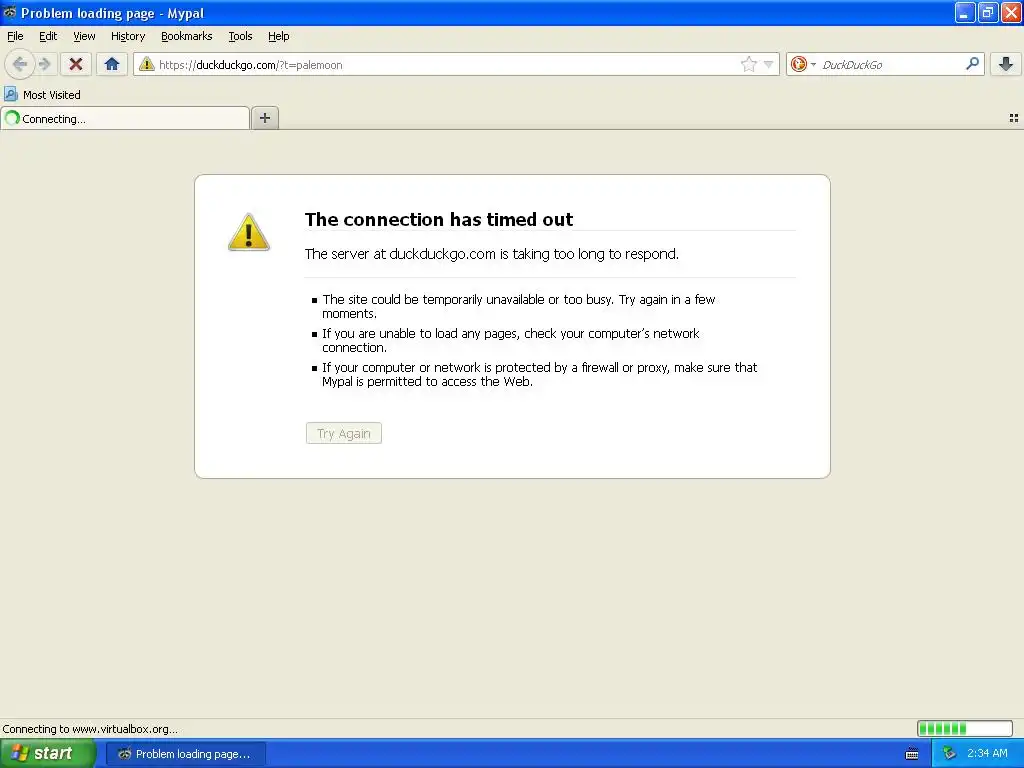The image size is (1024, 768).
Task: Click the Back navigation arrow
Action: [20, 64]
